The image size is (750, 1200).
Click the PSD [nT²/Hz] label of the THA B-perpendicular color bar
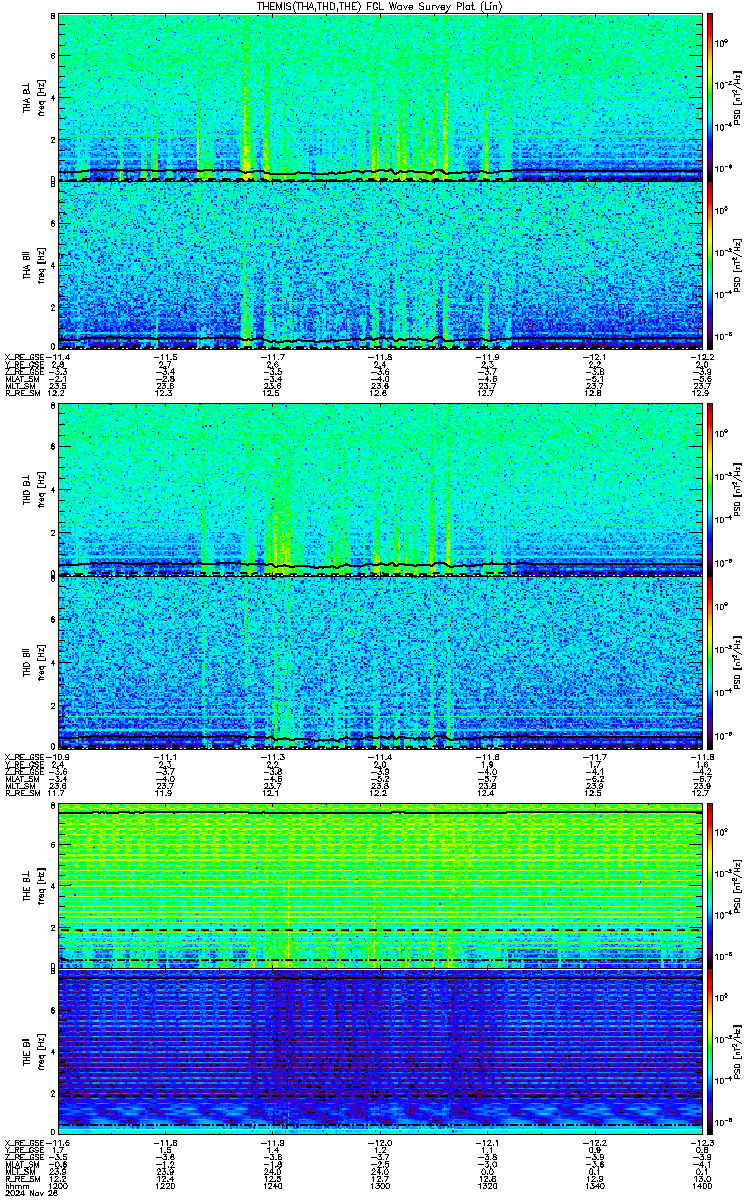click(738, 98)
